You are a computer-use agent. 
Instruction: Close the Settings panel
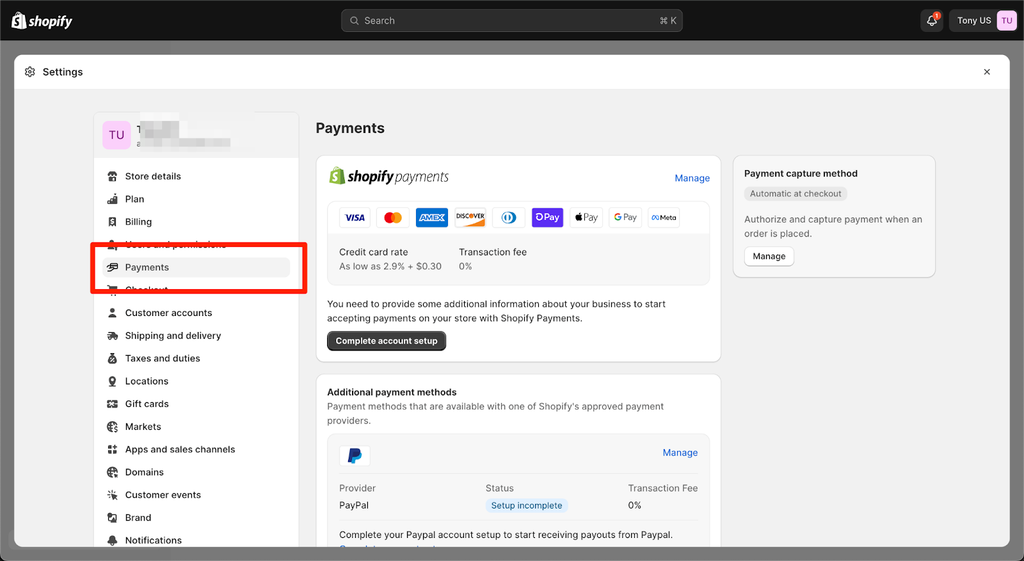tap(987, 72)
